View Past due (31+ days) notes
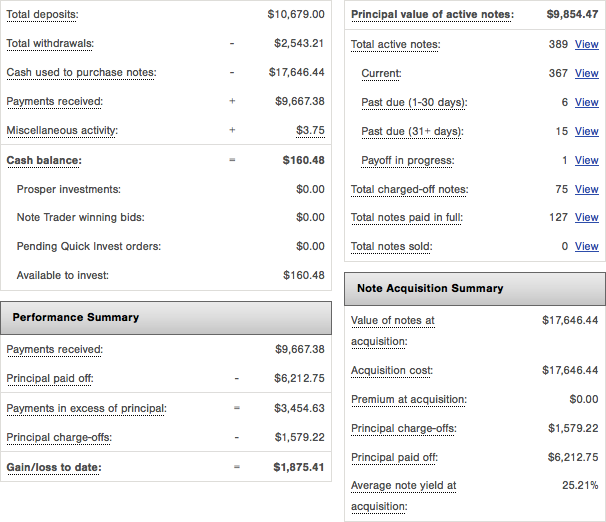This screenshot has height=522, width=606. pyautogui.click(x=586, y=132)
